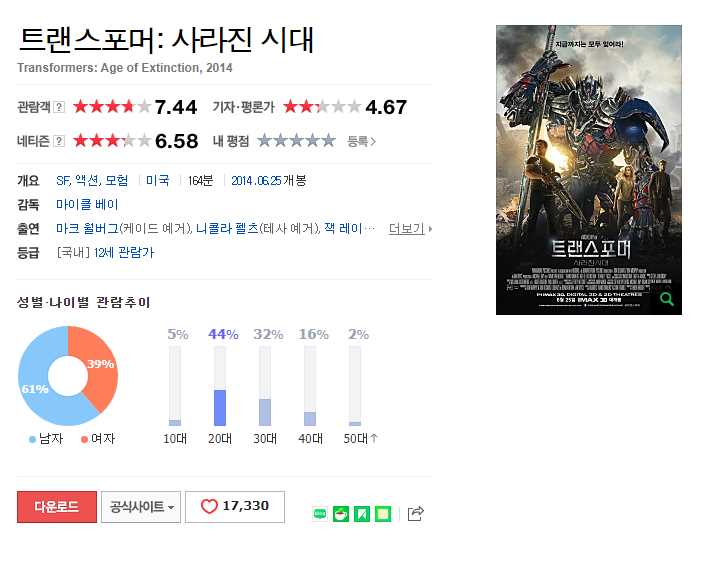Click the green memo share icon

[383, 514]
